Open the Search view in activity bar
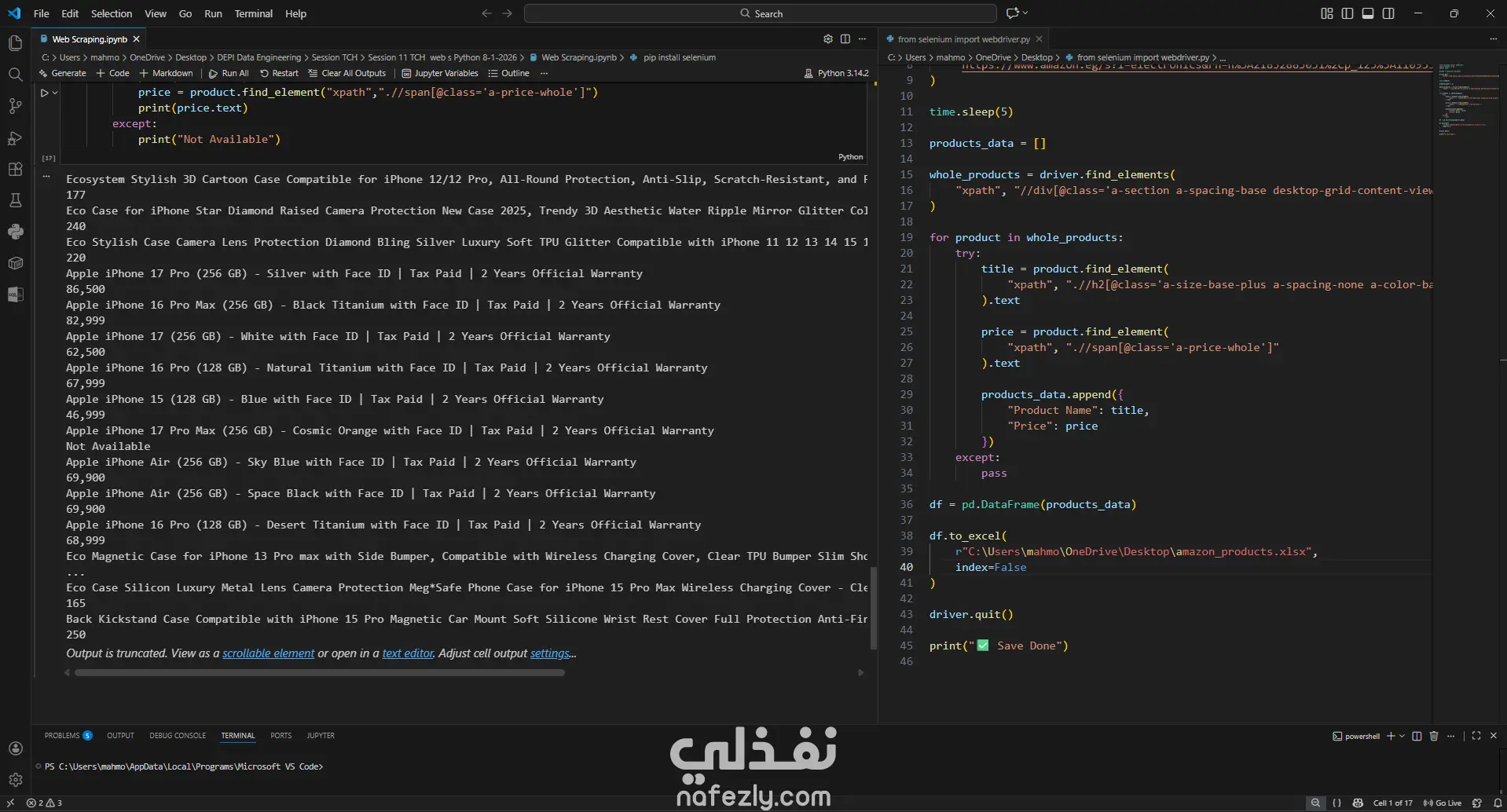1507x812 pixels. pos(15,75)
